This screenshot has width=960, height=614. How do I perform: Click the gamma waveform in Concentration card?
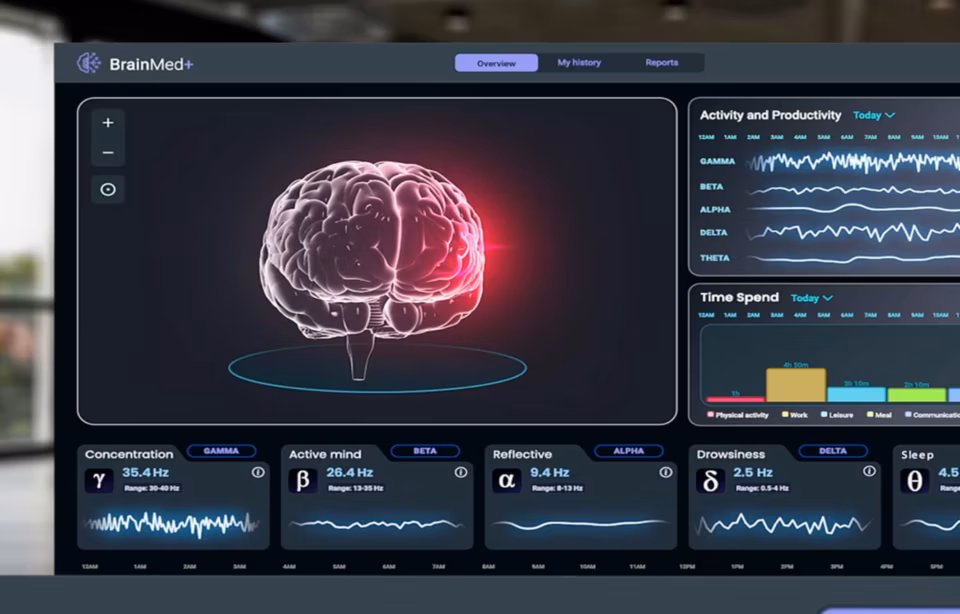point(173,523)
